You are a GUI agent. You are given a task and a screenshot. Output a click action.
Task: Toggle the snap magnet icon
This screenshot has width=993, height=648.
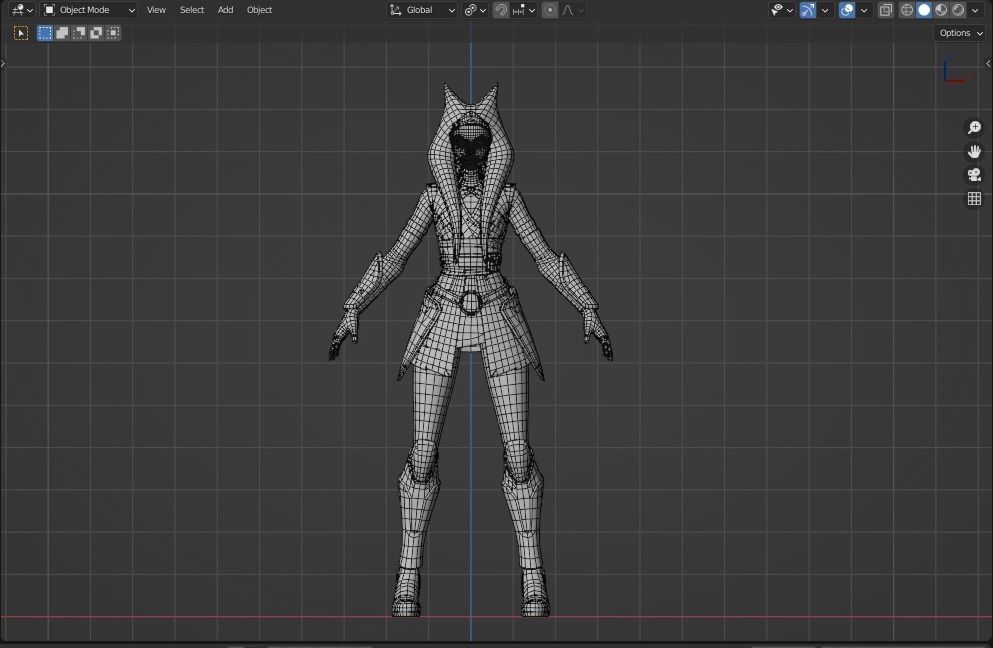pyautogui.click(x=500, y=10)
